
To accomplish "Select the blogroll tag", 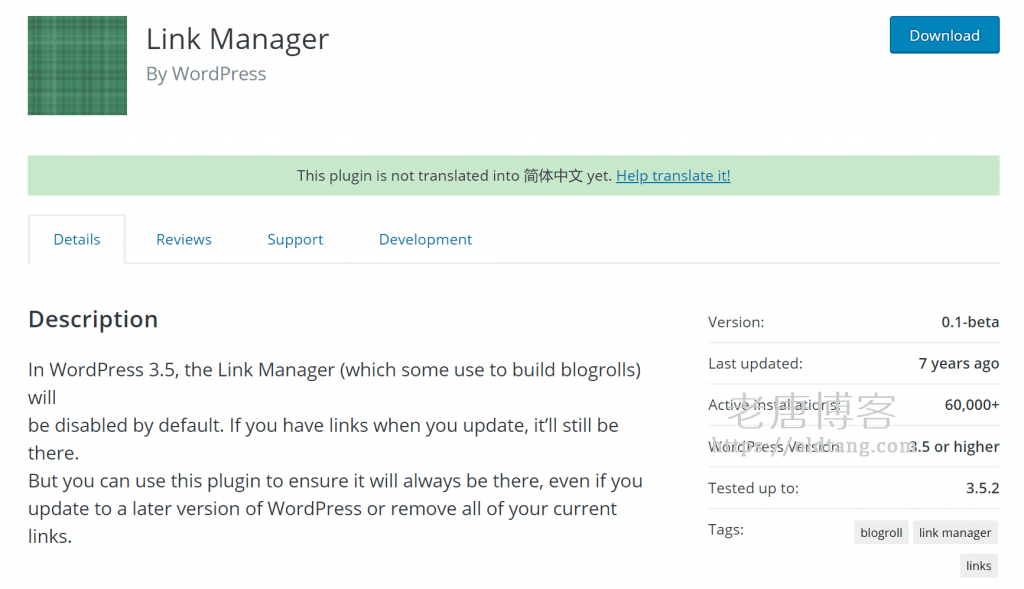I will 880,532.
